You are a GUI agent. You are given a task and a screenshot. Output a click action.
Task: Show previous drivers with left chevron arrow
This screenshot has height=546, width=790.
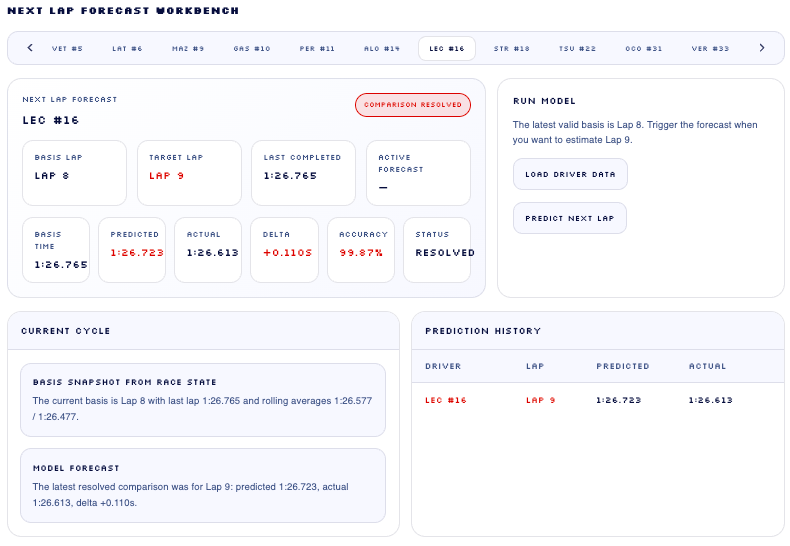pos(30,48)
